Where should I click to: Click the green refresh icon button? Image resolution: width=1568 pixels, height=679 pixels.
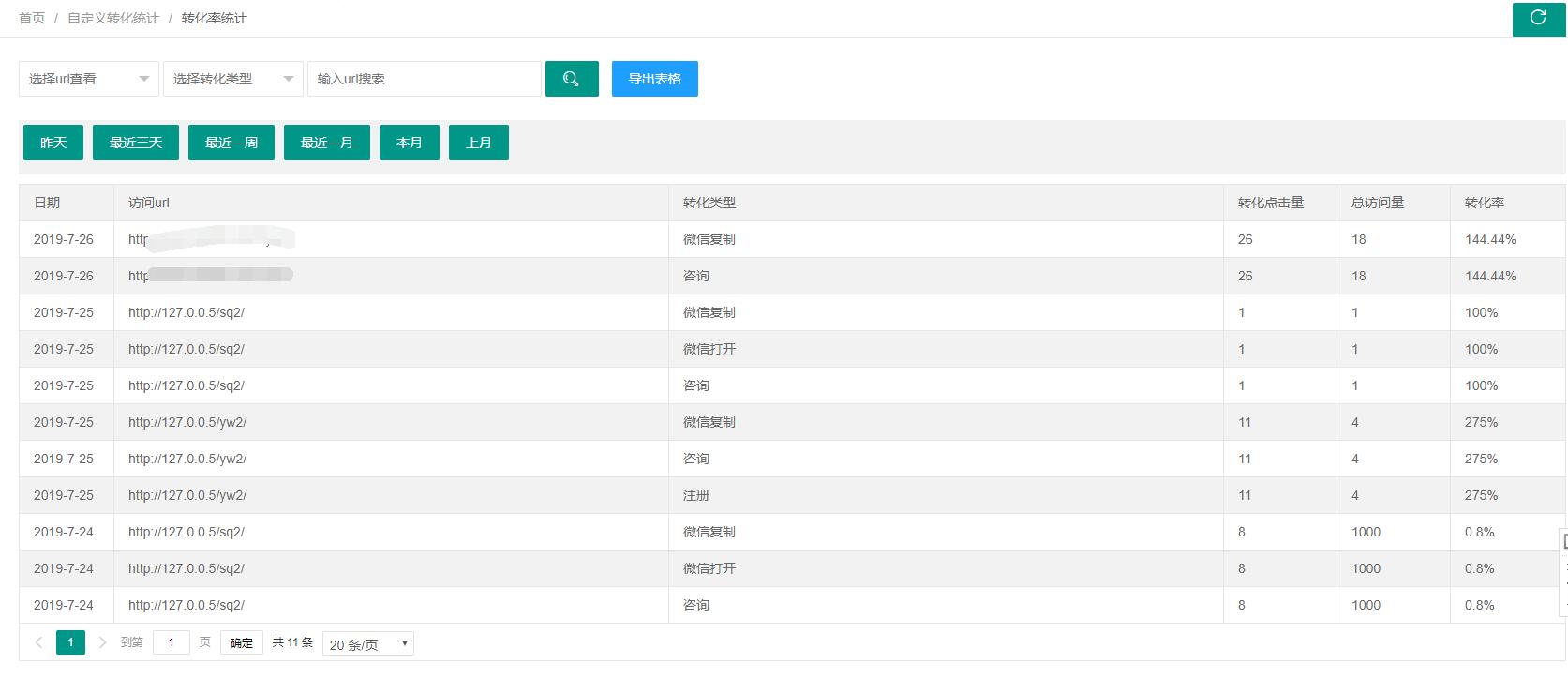(x=1538, y=19)
